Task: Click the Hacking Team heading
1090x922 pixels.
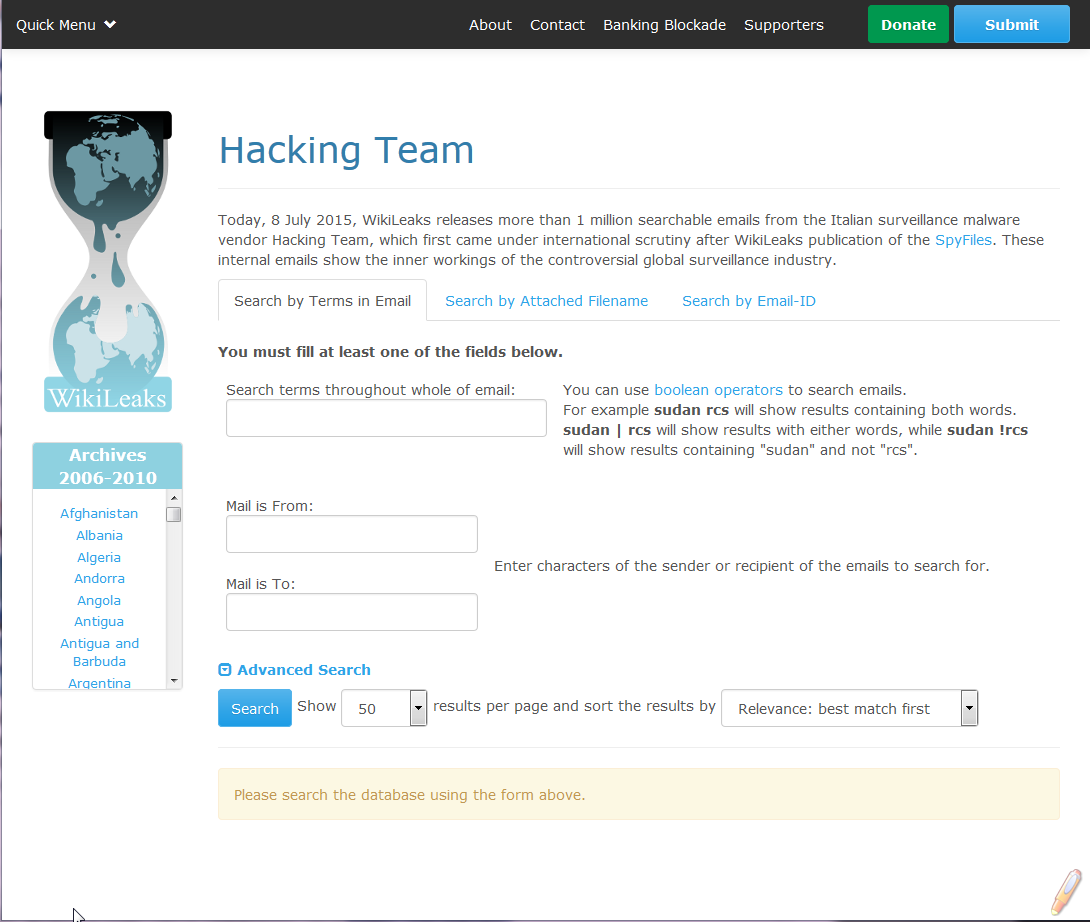Action: 346,150
